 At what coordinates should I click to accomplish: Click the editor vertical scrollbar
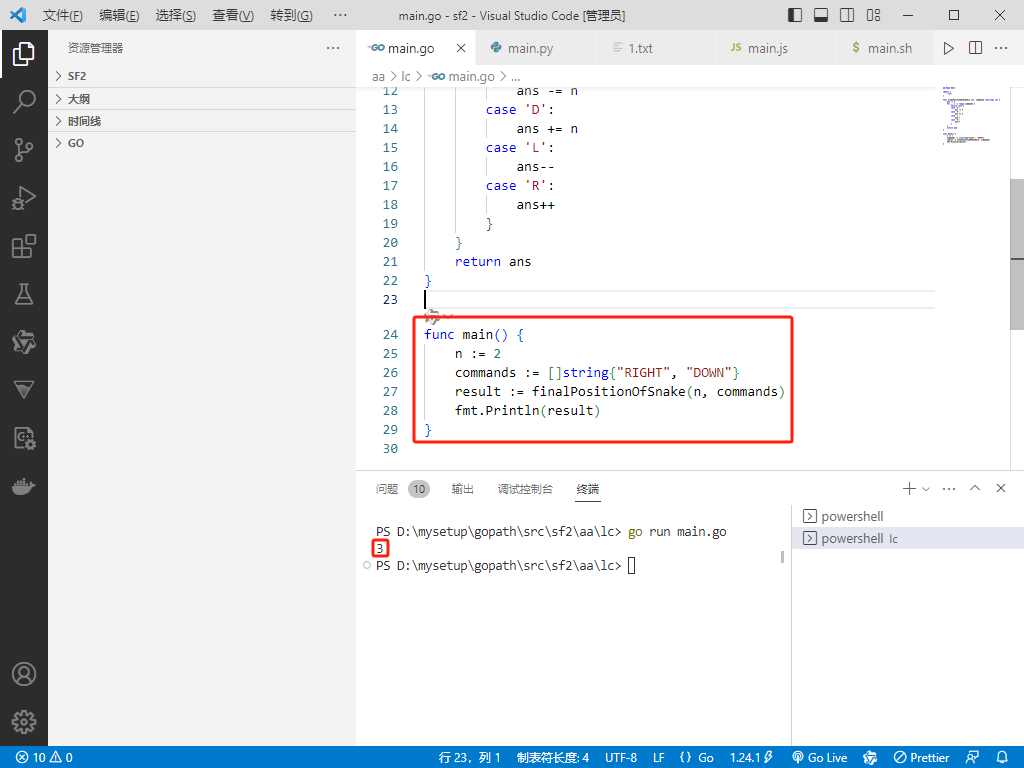coord(1017,255)
